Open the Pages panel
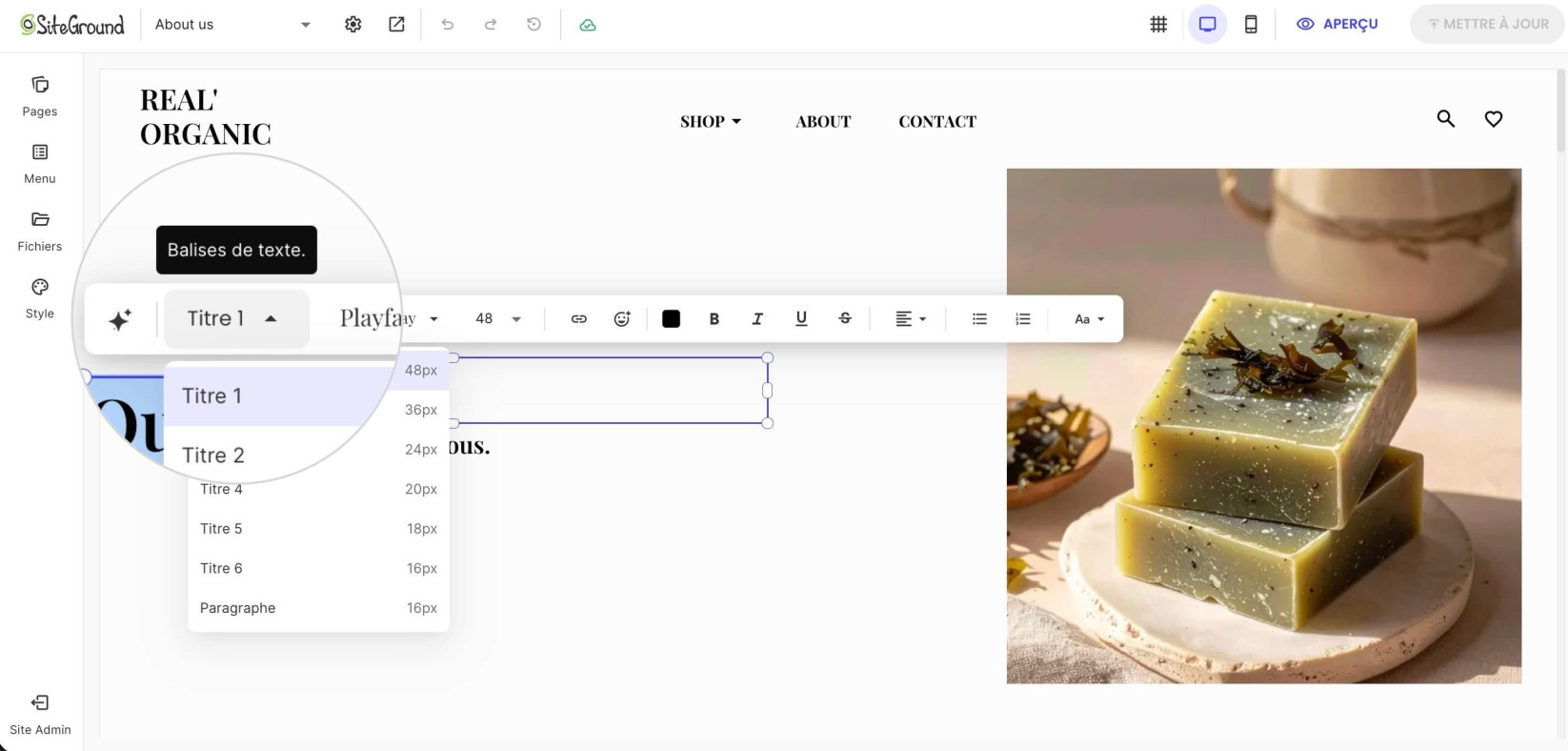The width and height of the screenshot is (1568, 751). [40, 96]
